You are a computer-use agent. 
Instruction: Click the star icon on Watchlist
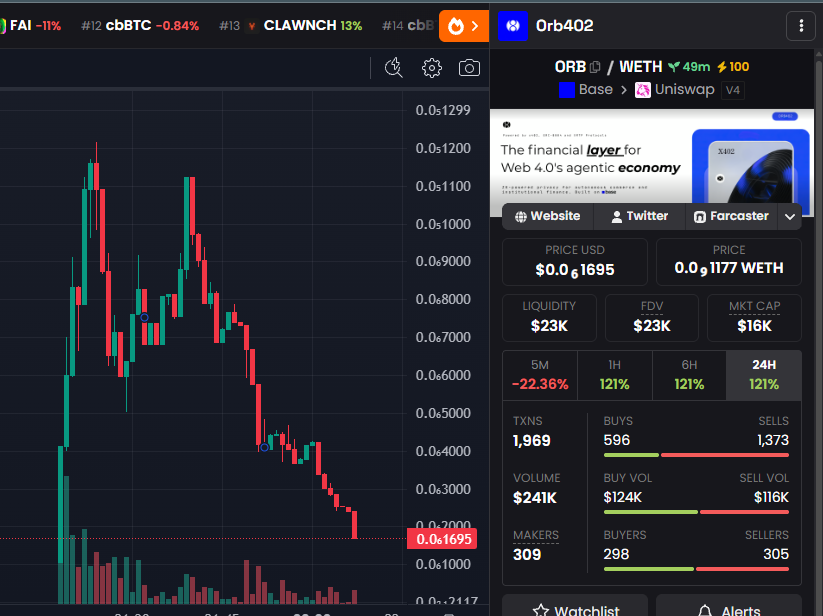click(x=541, y=610)
